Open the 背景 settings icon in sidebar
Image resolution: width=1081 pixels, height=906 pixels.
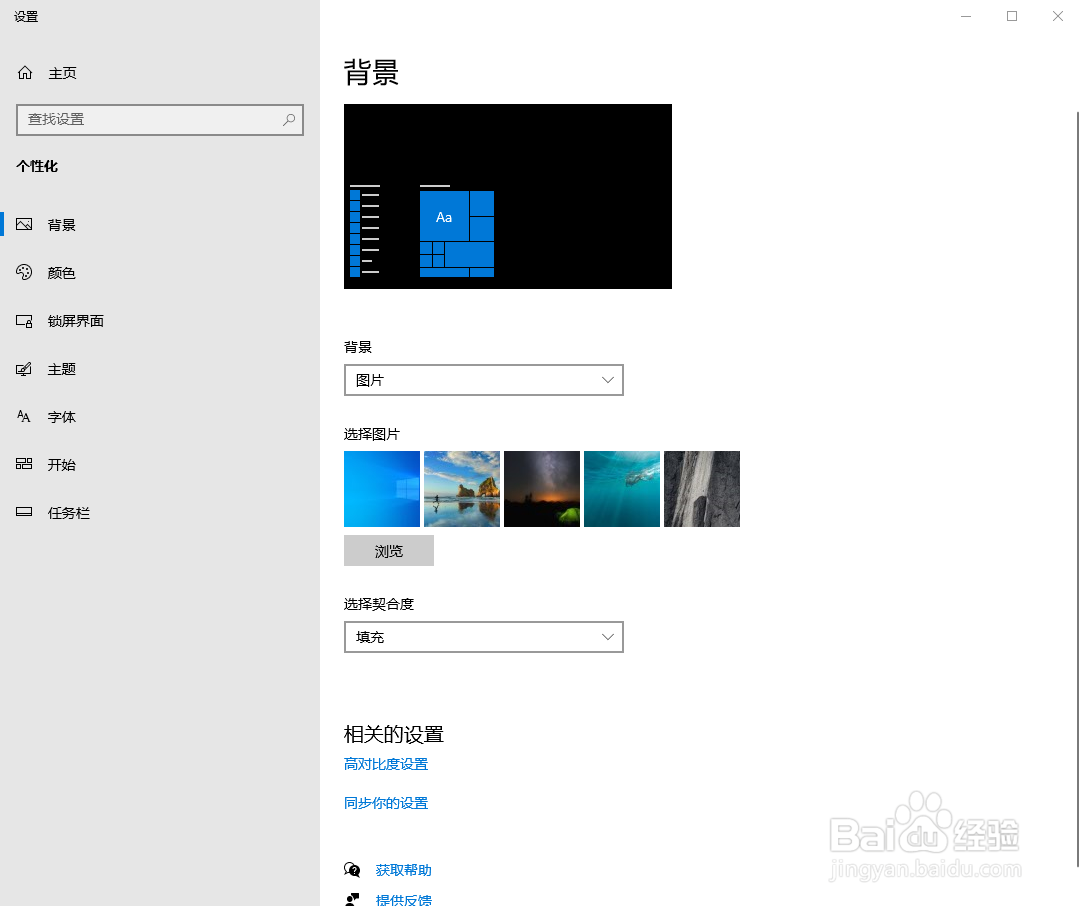24,224
